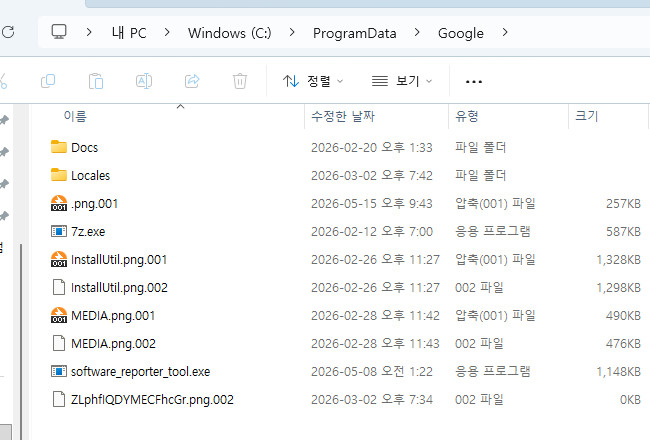Open the three-dots more options menu
Image resolution: width=650 pixels, height=440 pixels.
coord(473,82)
